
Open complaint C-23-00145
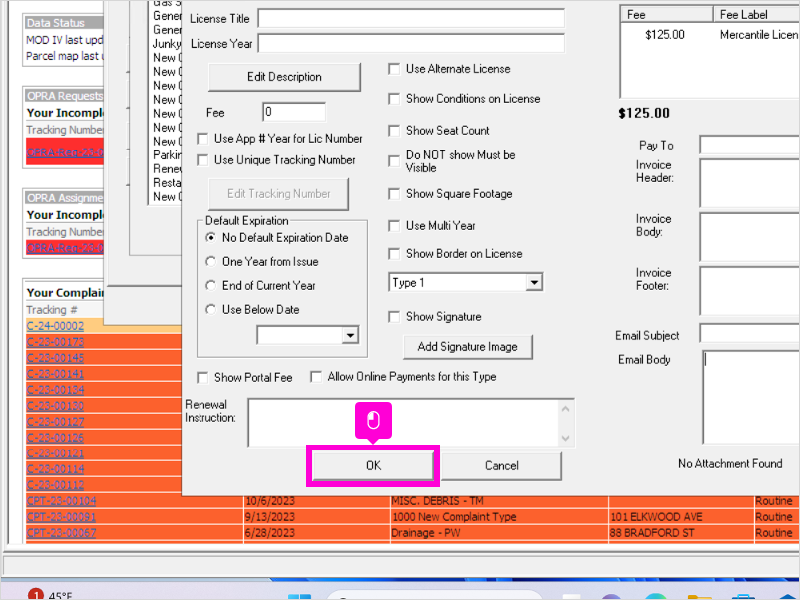(55, 358)
